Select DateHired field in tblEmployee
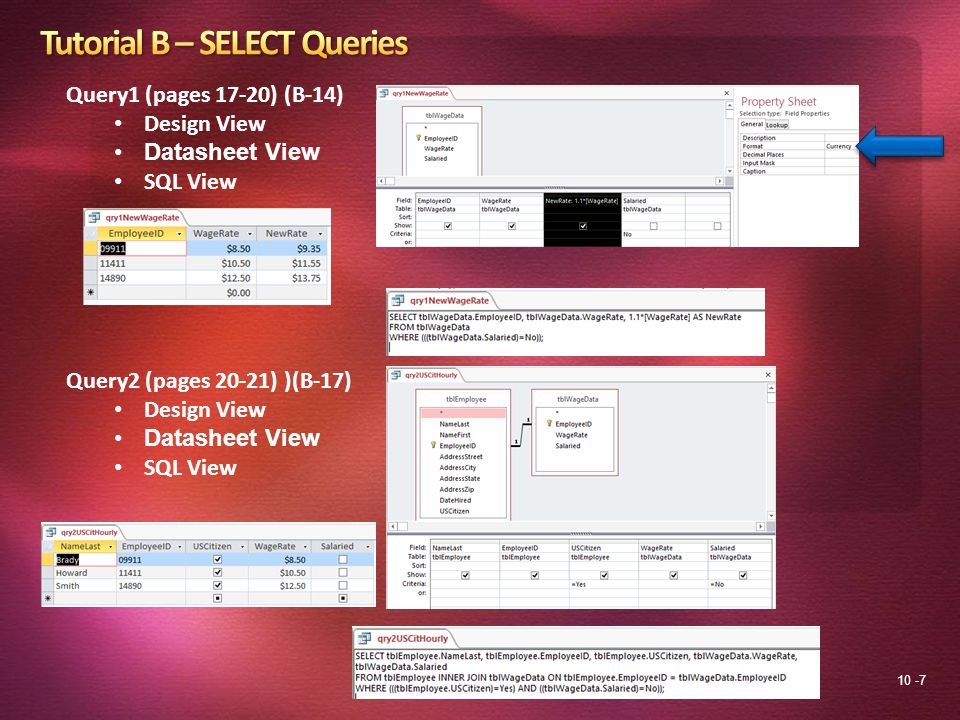 455,500
